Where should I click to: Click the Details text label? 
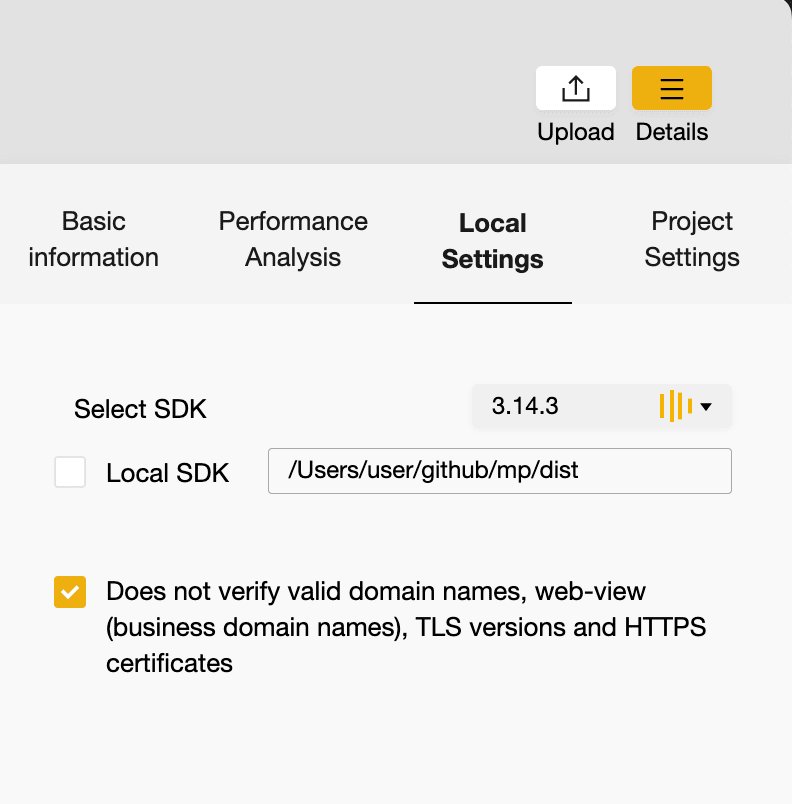coord(672,132)
